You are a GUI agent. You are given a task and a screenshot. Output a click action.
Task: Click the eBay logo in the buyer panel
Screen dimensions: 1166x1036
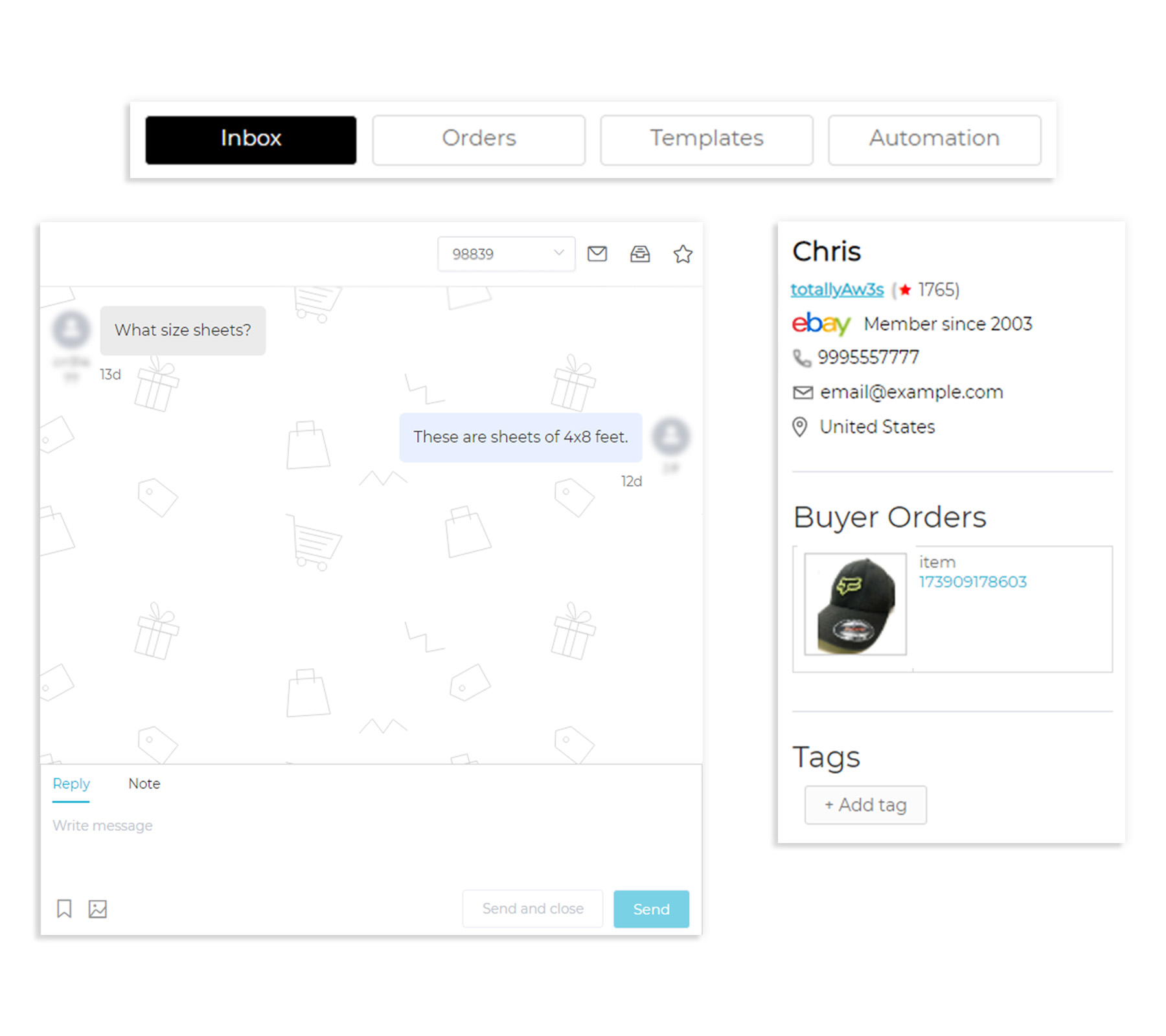coord(820,324)
